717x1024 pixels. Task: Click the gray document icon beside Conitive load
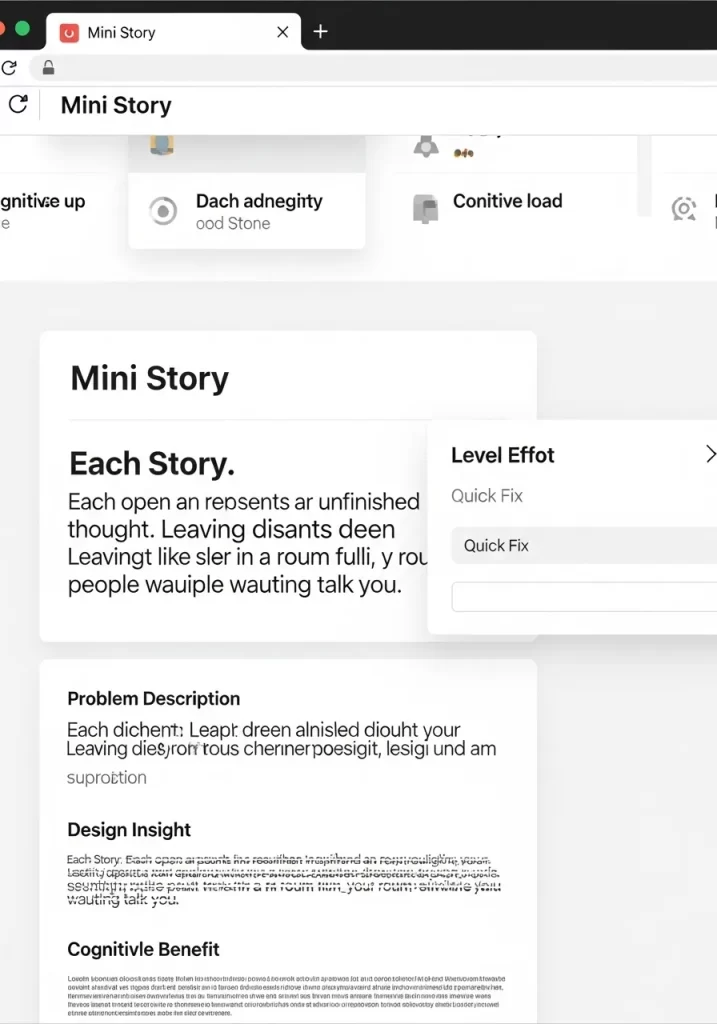coord(425,208)
